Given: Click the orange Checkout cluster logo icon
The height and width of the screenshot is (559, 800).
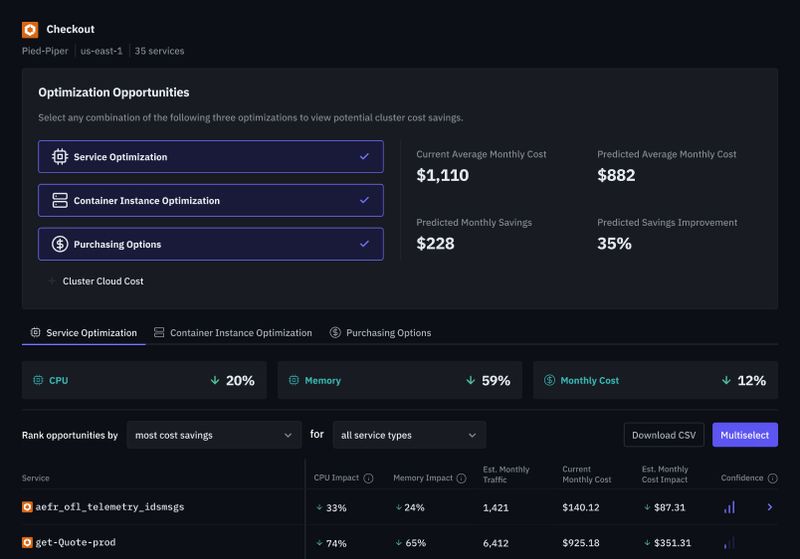Looking at the screenshot, I should click(x=30, y=30).
